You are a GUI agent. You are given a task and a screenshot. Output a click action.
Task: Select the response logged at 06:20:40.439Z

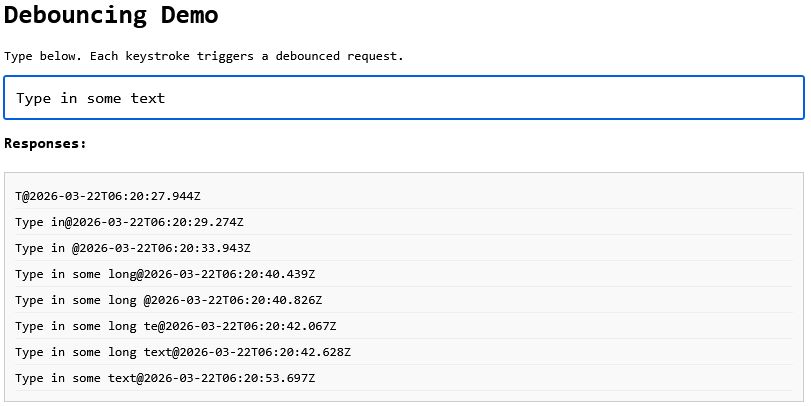[x=165, y=274]
